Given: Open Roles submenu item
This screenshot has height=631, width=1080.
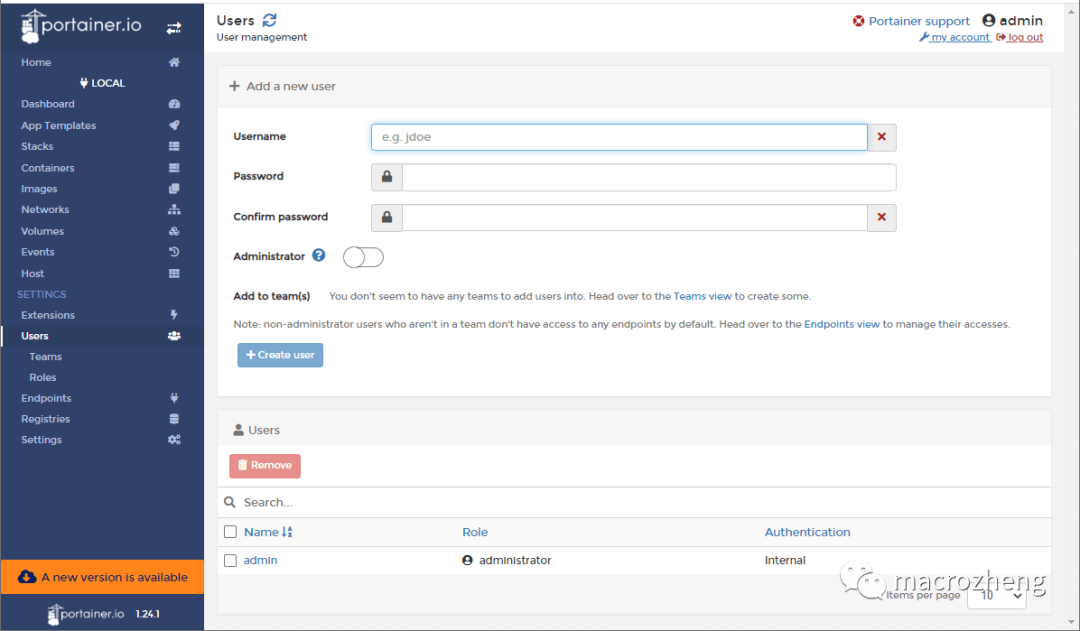Looking at the screenshot, I should click(43, 377).
